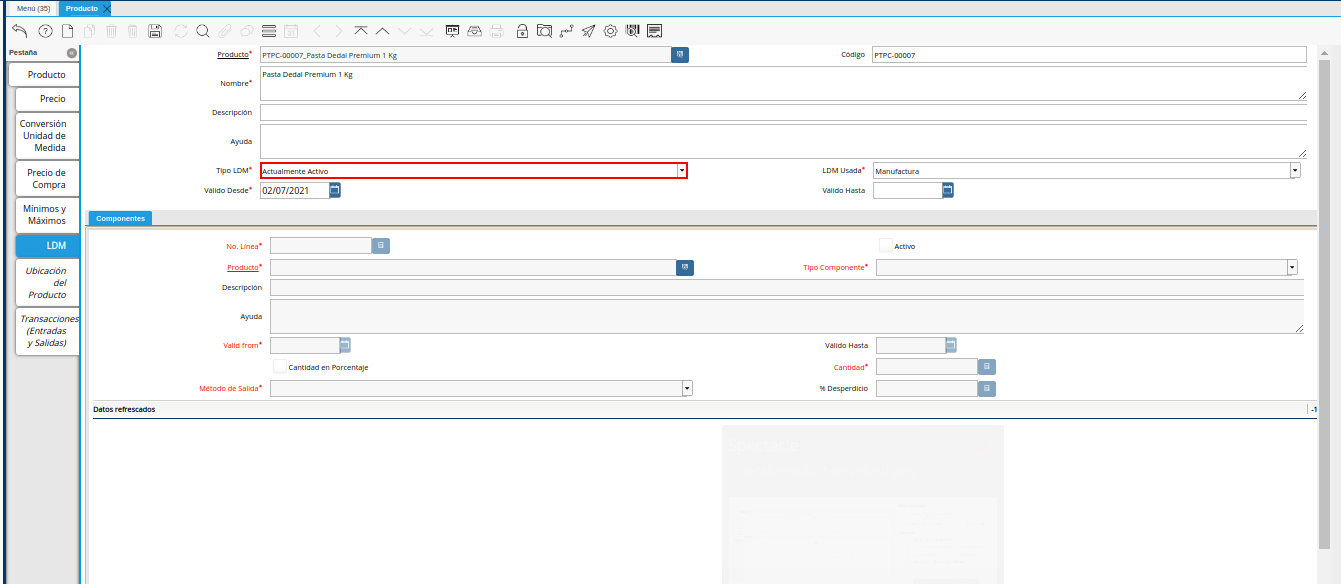1341x584 pixels.
Task: Click the Código input field
Action: click(x=1089, y=55)
